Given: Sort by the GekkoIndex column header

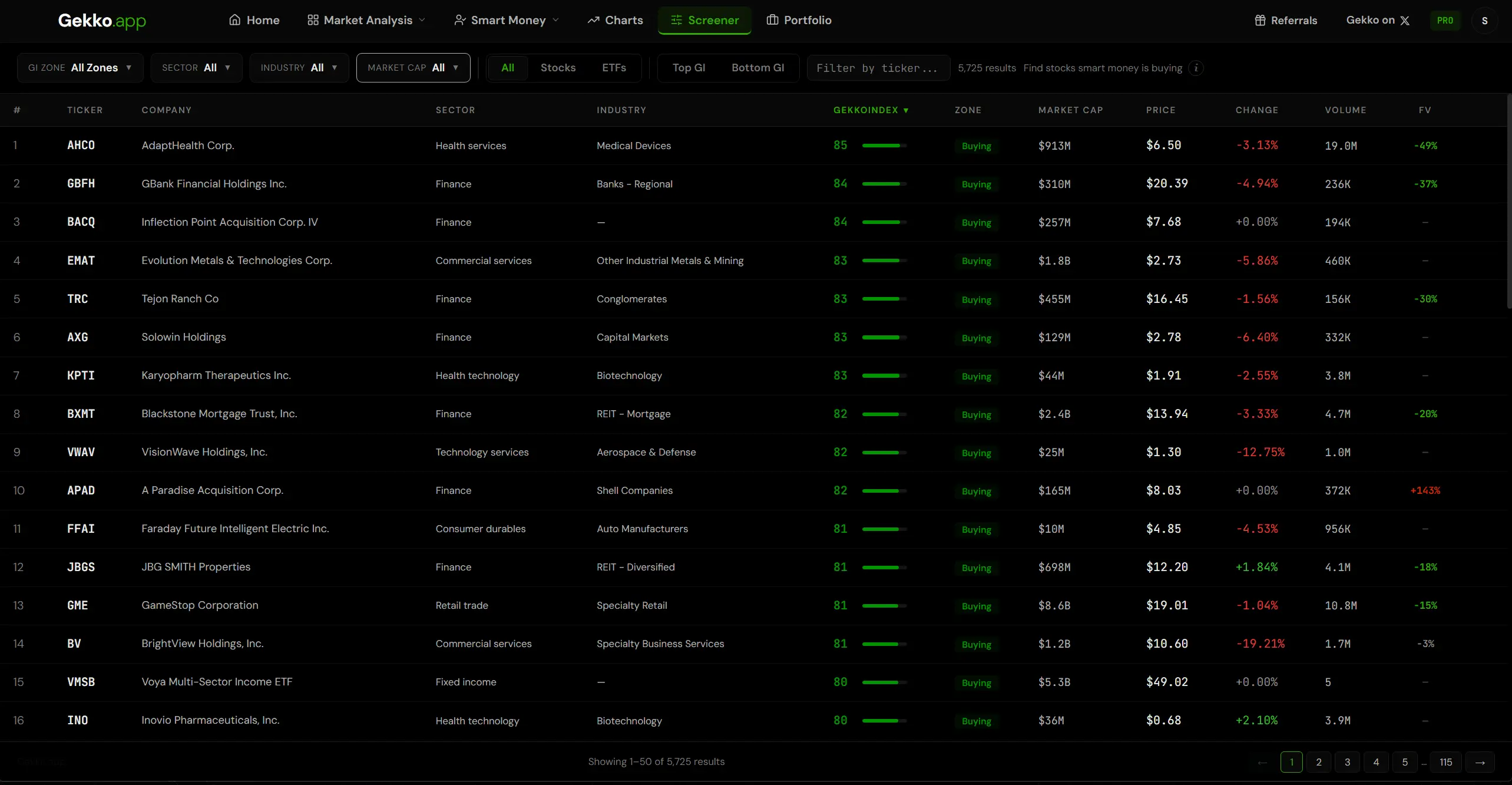Looking at the screenshot, I should 871,110.
